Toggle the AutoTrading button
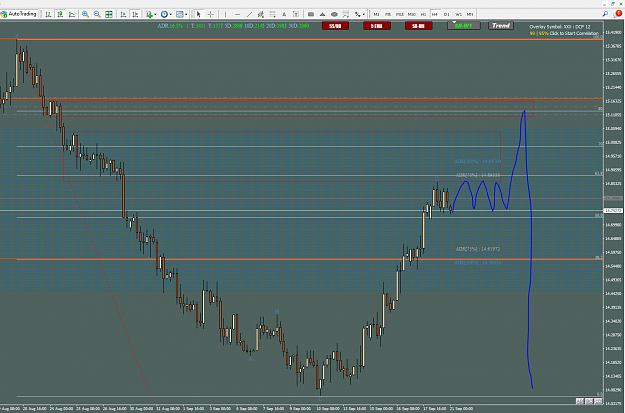The height and width of the screenshot is (413, 625). click(x=19, y=14)
